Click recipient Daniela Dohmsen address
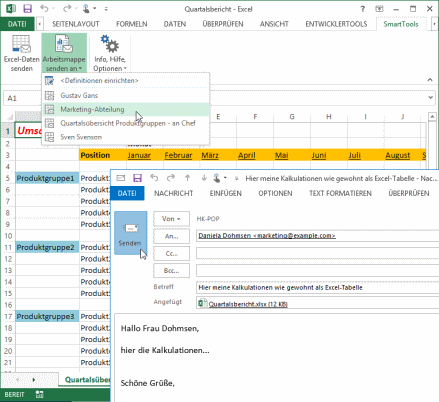Image resolution: width=439 pixels, height=402 pixels. point(267,236)
